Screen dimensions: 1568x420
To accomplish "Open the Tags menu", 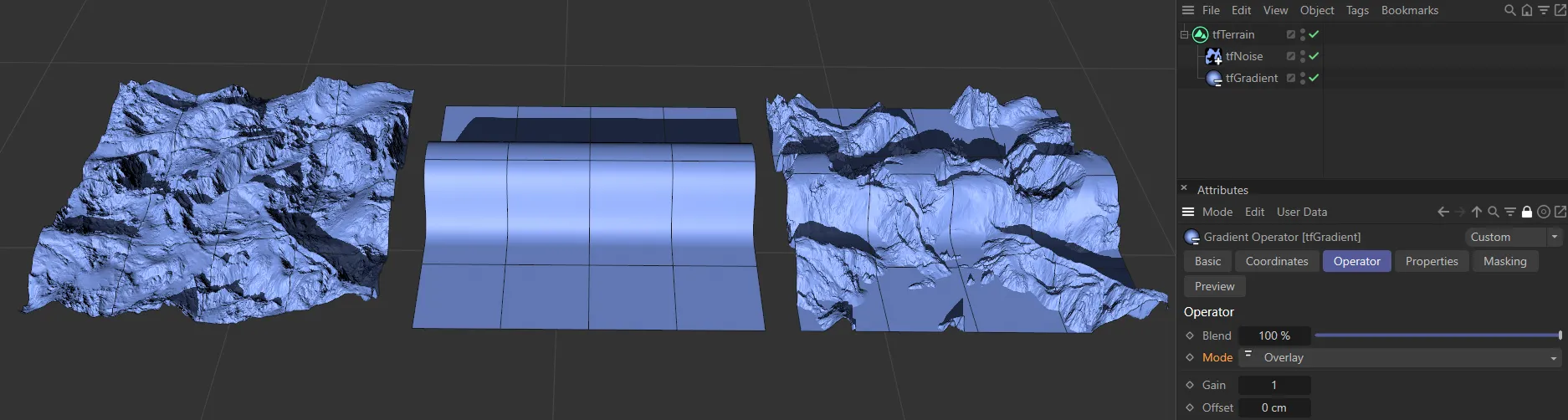I will point(1357,10).
